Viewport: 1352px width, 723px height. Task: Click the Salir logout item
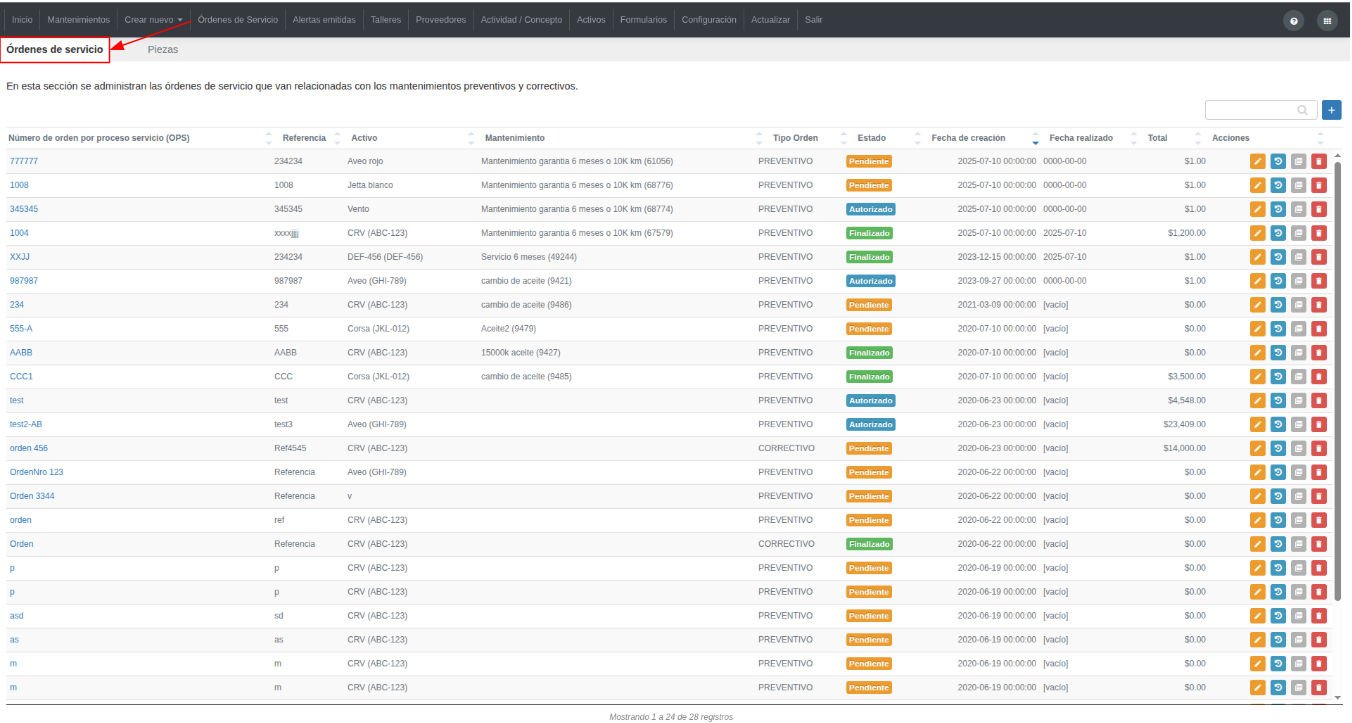tap(813, 20)
